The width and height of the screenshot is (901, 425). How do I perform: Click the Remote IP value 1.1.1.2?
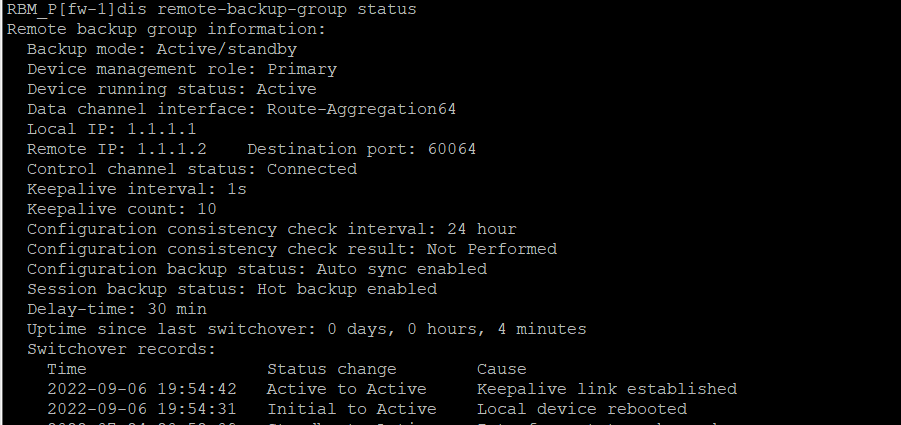click(171, 149)
